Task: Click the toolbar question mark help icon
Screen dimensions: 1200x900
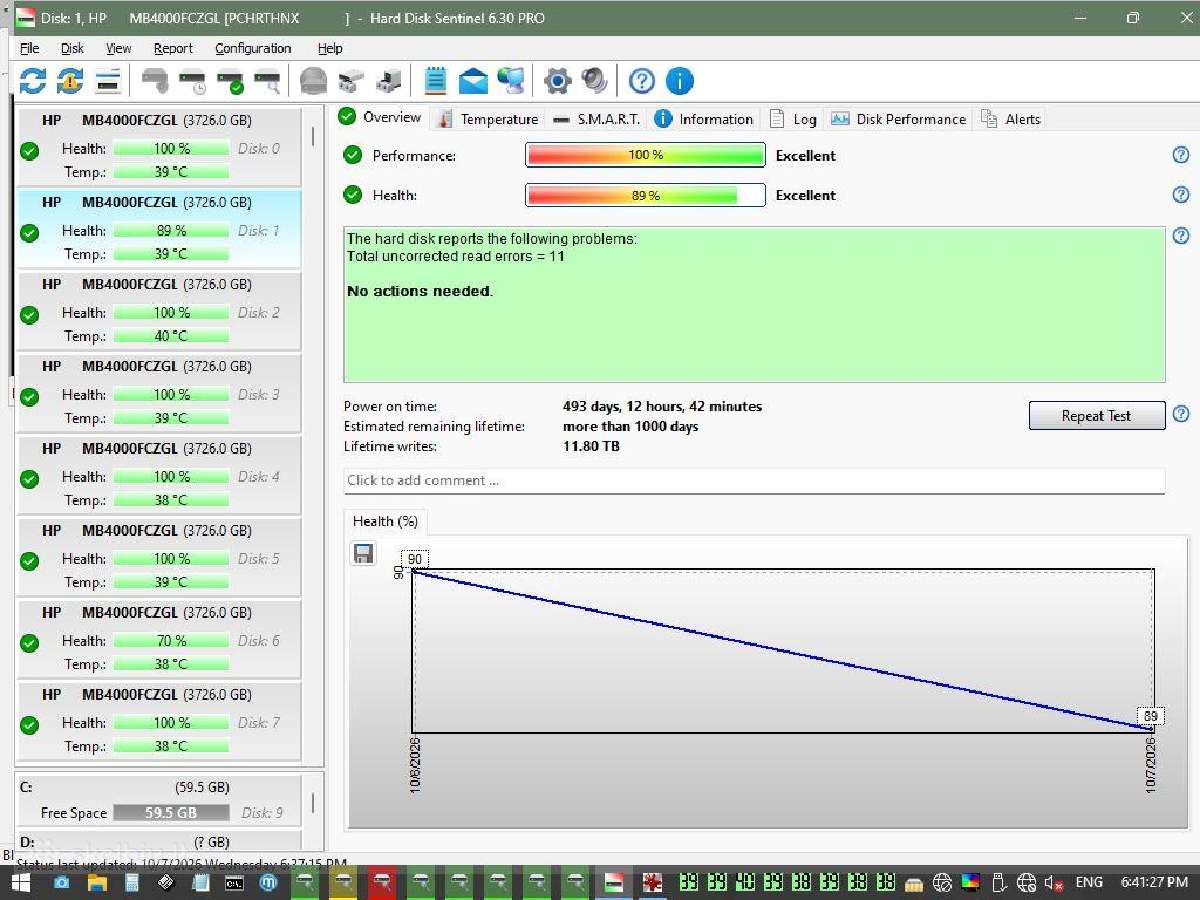Action: point(642,81)
